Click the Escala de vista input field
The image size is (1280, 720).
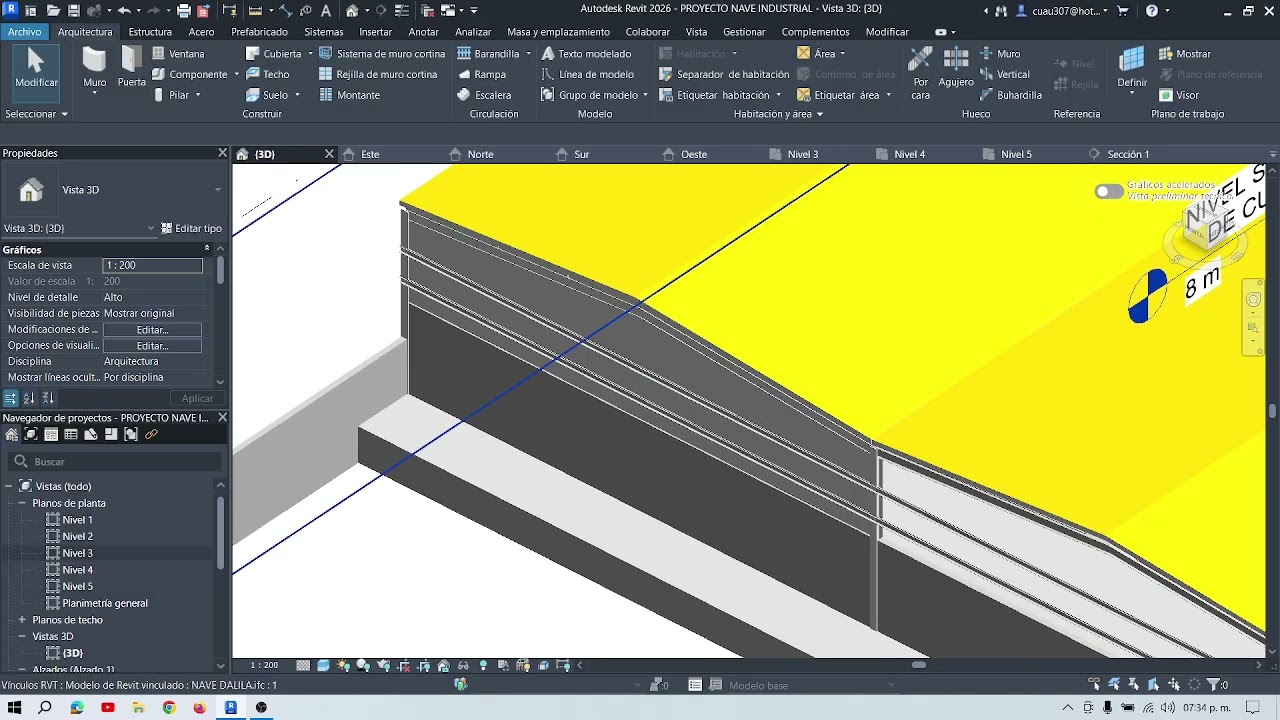[152, 265]
